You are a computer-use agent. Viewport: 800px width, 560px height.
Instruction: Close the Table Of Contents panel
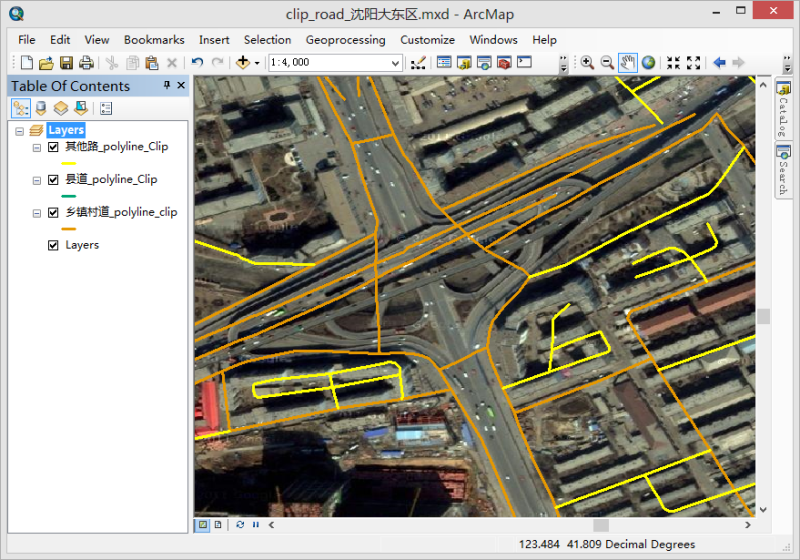point(181,85)
